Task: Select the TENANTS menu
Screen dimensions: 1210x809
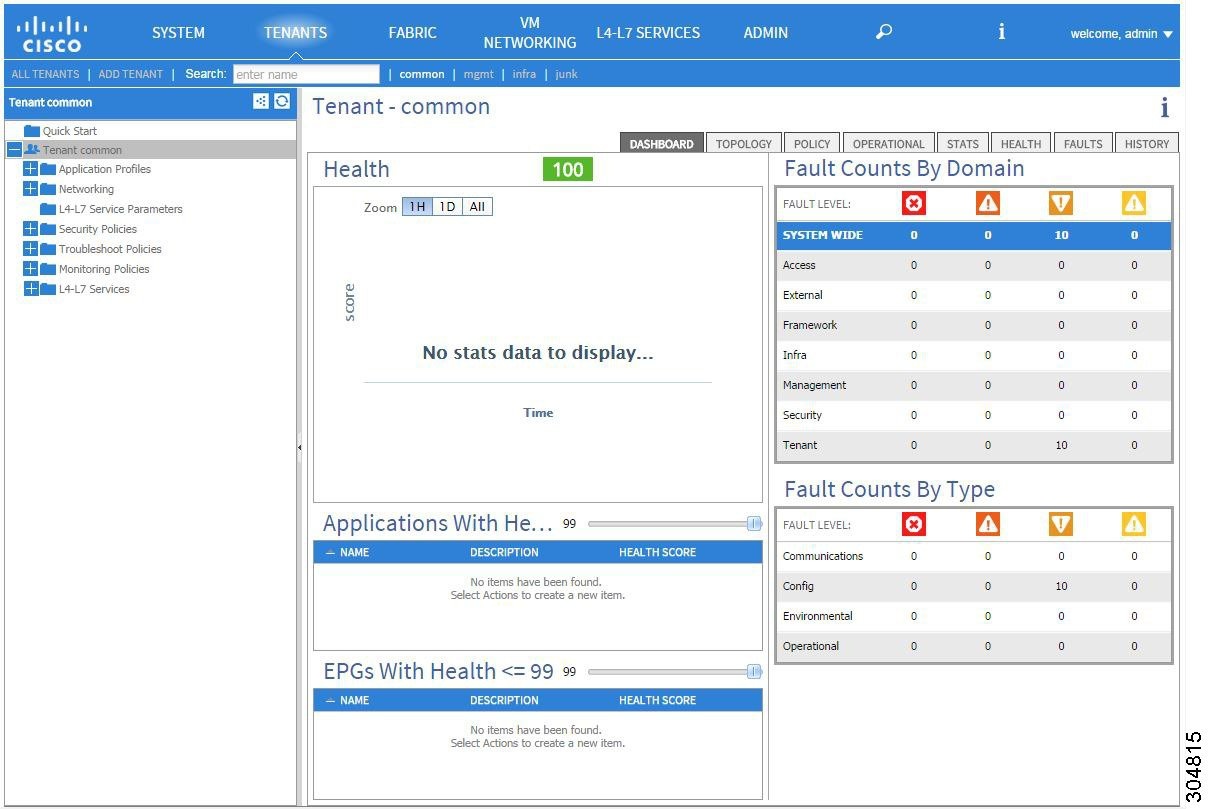Action: (296, 33)
